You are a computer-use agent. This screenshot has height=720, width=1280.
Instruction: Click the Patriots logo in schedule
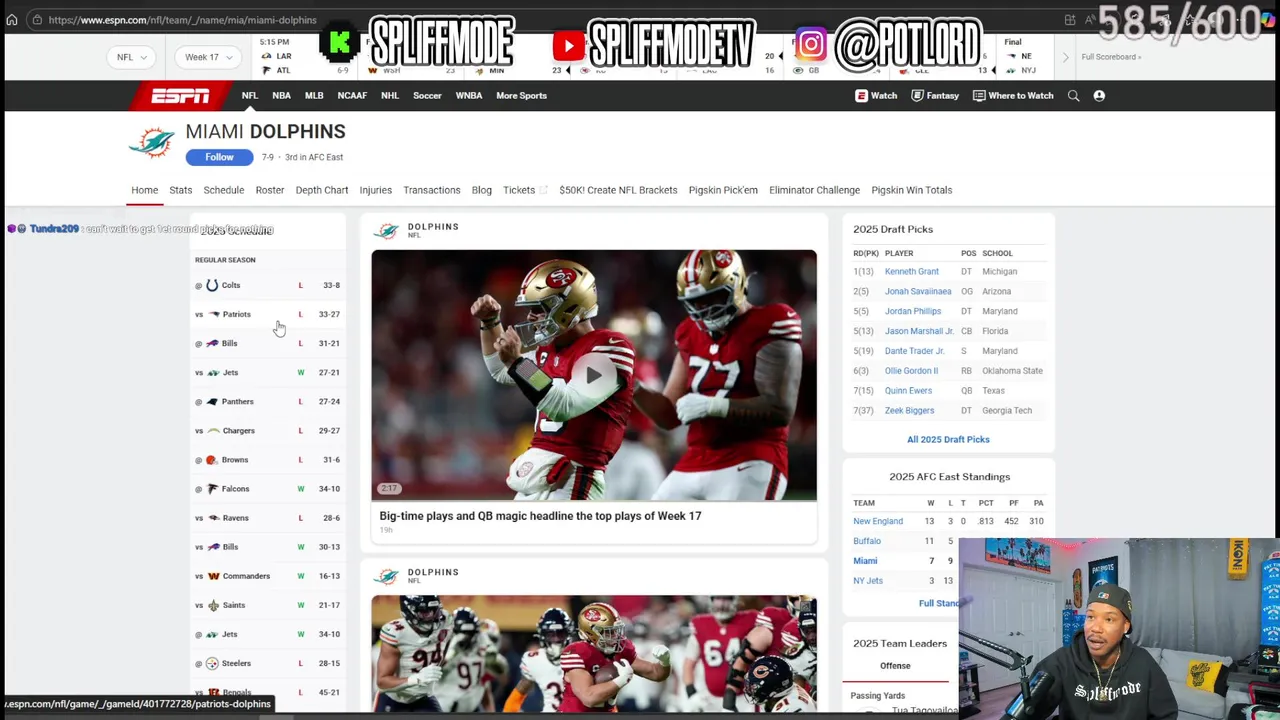click(213, 314)
